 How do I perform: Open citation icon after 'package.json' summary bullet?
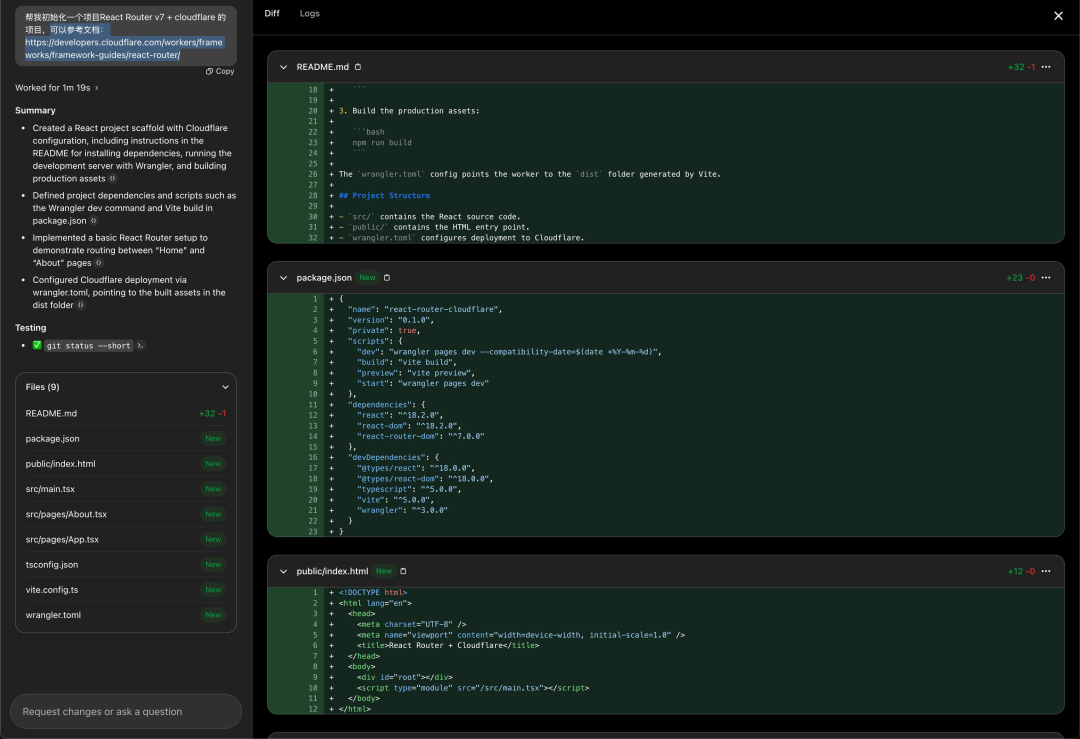[94, 220]
